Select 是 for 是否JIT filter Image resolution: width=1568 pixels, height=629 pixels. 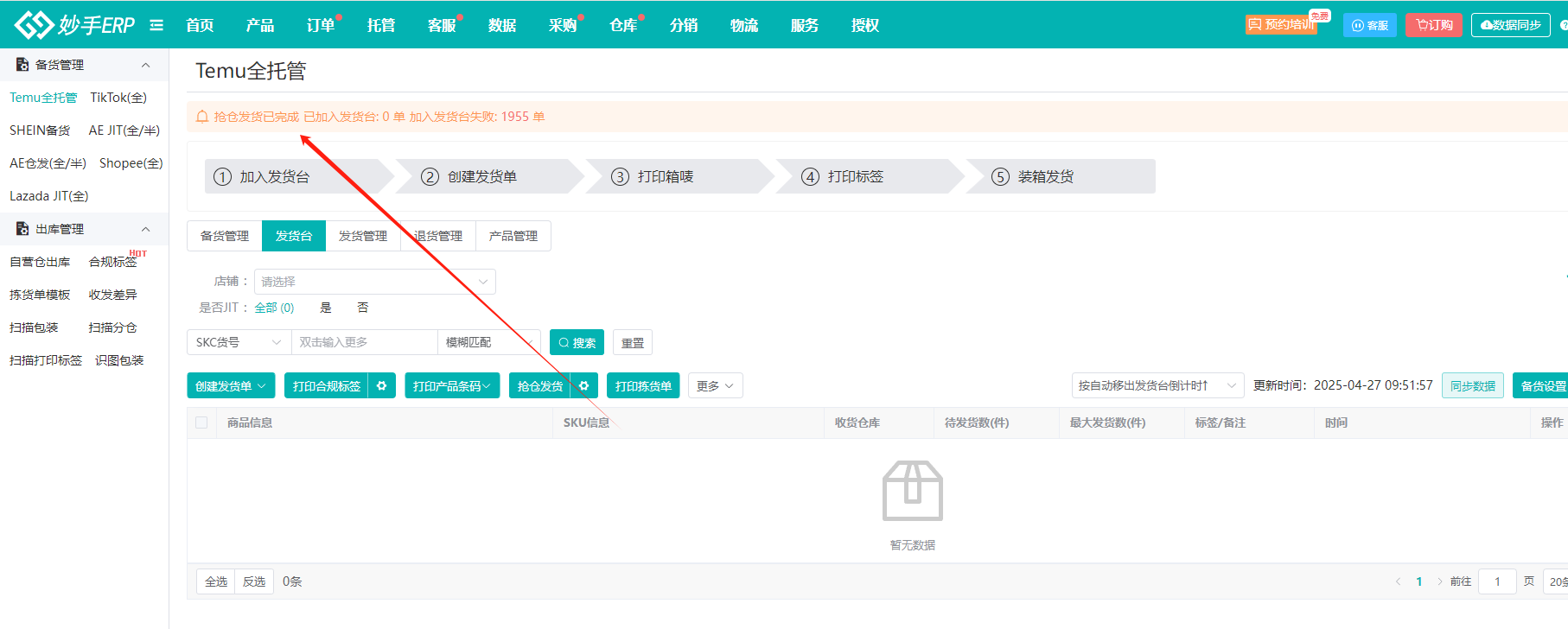pos(326,308)
